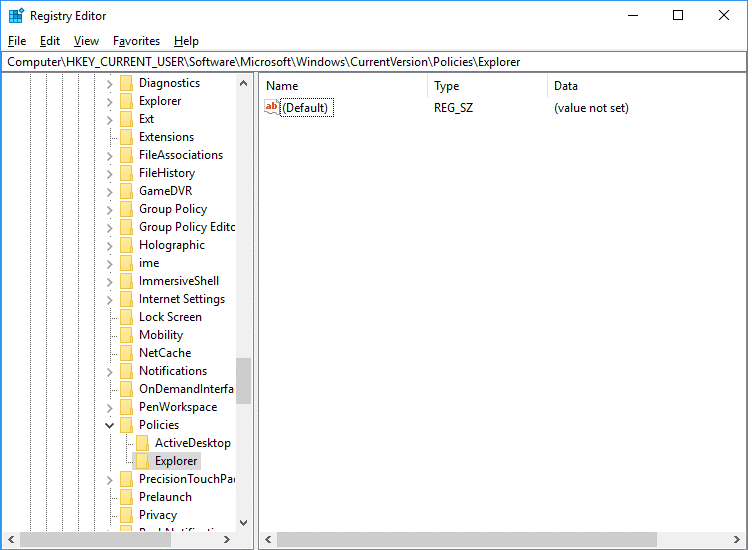
Task: Click the Privacy folder icon
Action: (x=127, y=515)
